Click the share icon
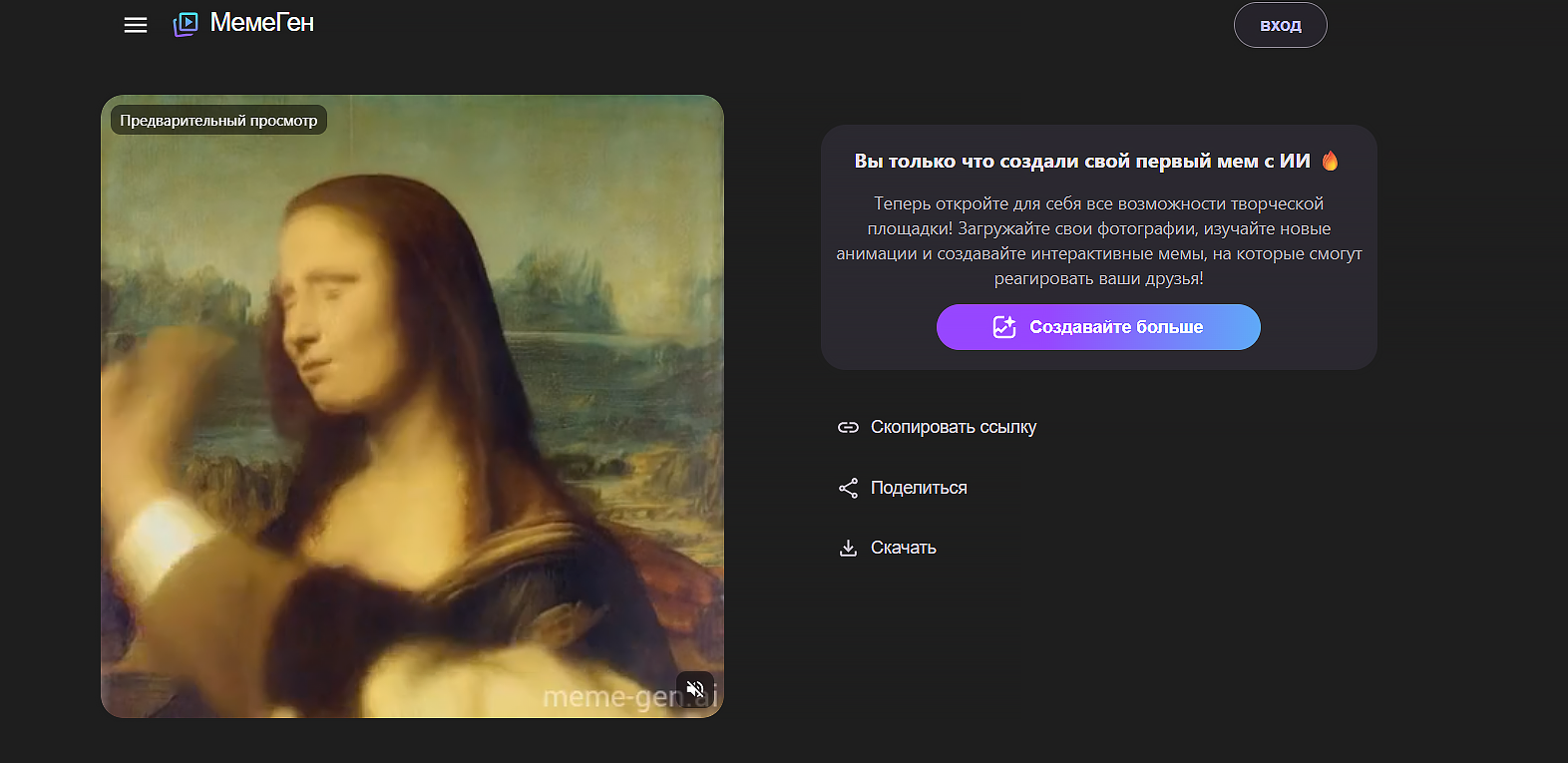The height and width of the screenshot is (763, 1568). click(x=848, y=488)
